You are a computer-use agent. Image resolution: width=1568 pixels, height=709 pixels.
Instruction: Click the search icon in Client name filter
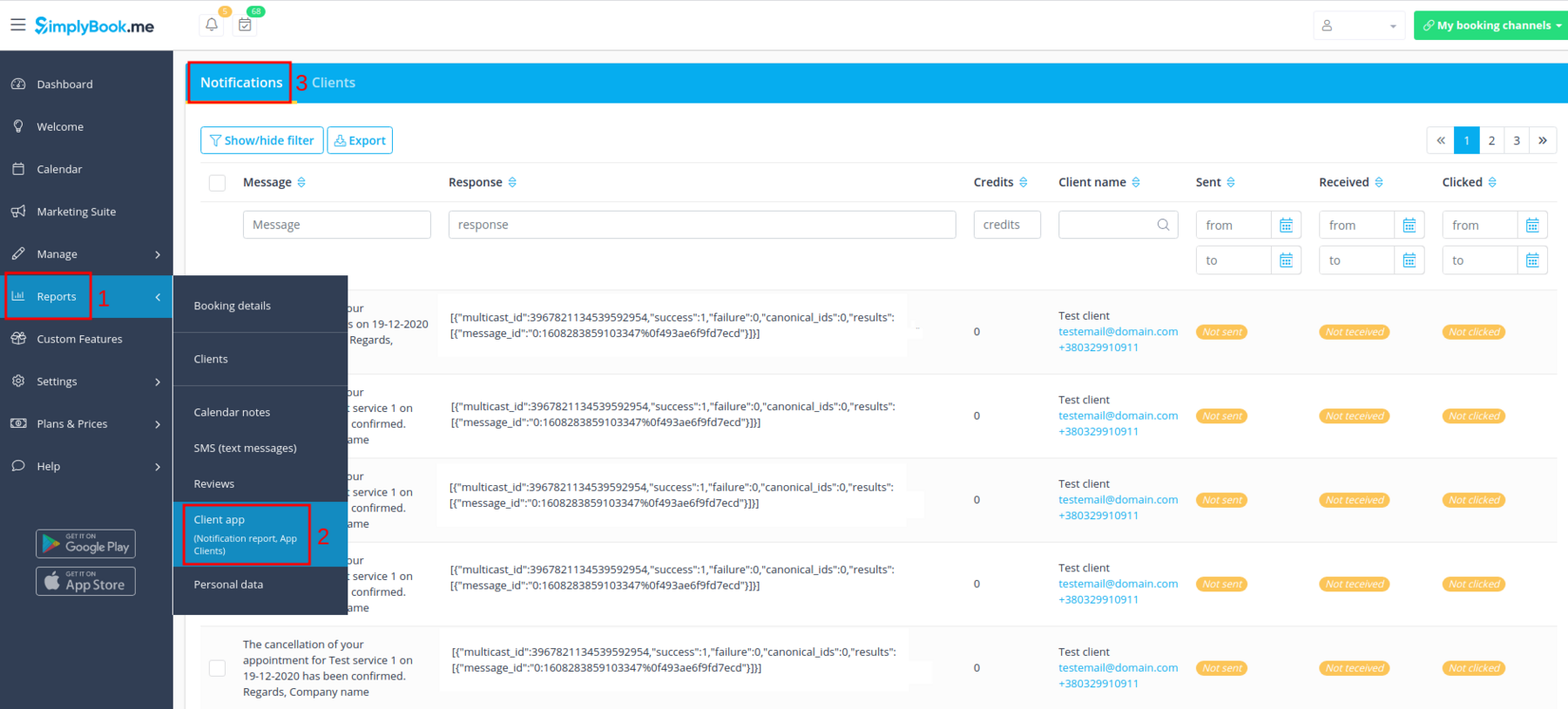[1163, 225]
